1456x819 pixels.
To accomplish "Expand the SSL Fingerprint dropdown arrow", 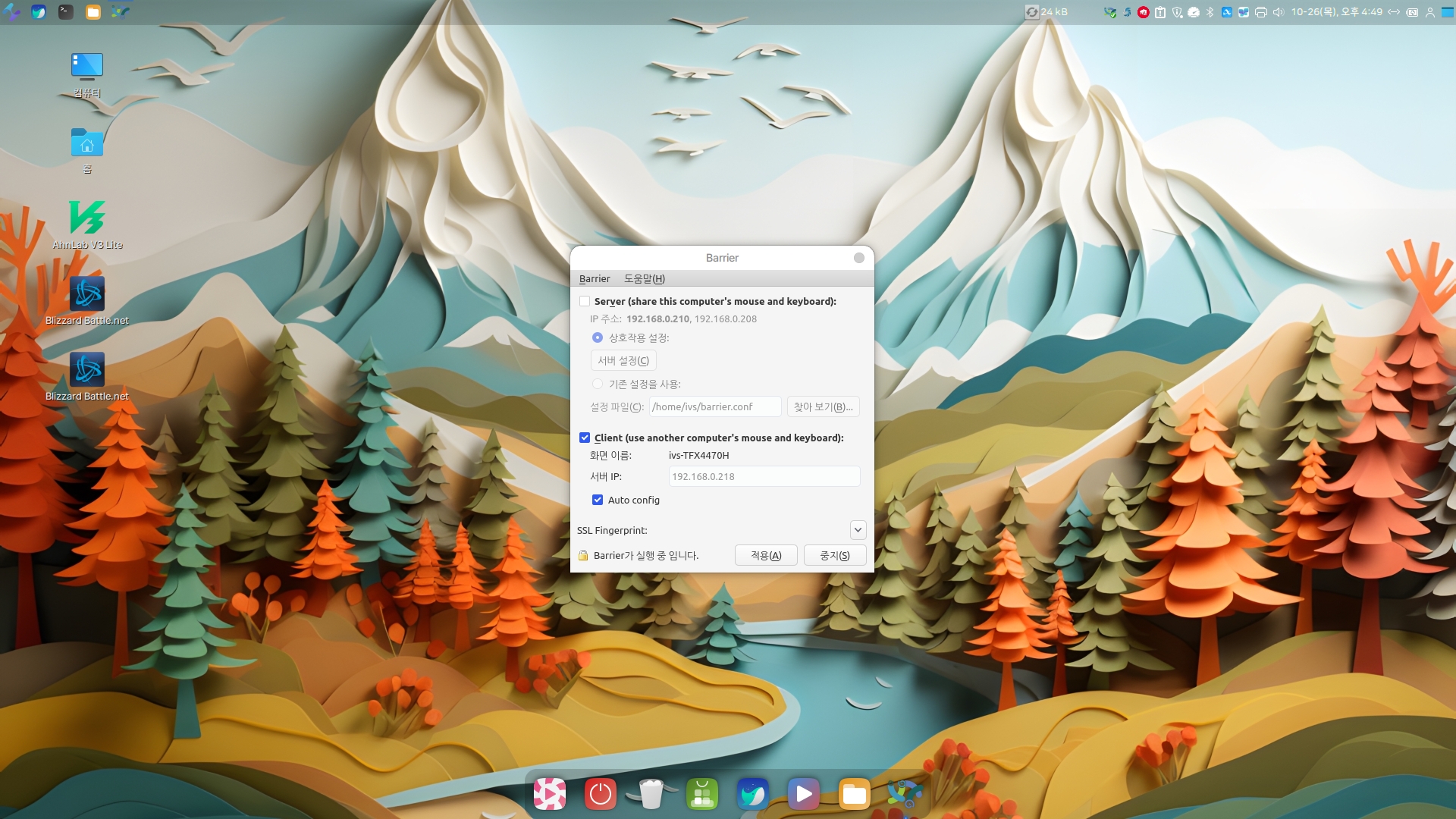I will tap(858, 530).
